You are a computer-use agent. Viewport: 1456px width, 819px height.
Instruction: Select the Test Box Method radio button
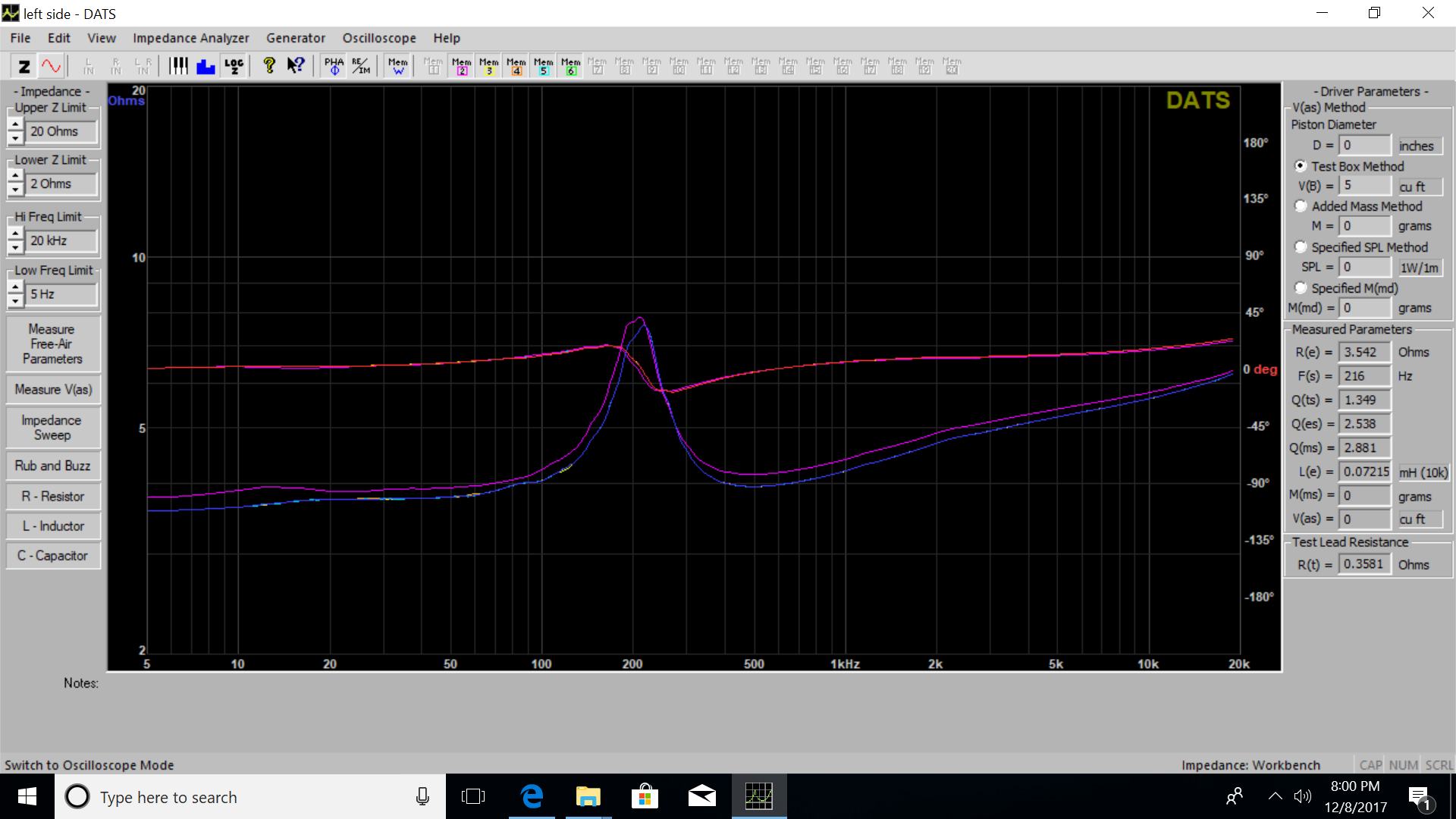click(x=1301, y=166)
